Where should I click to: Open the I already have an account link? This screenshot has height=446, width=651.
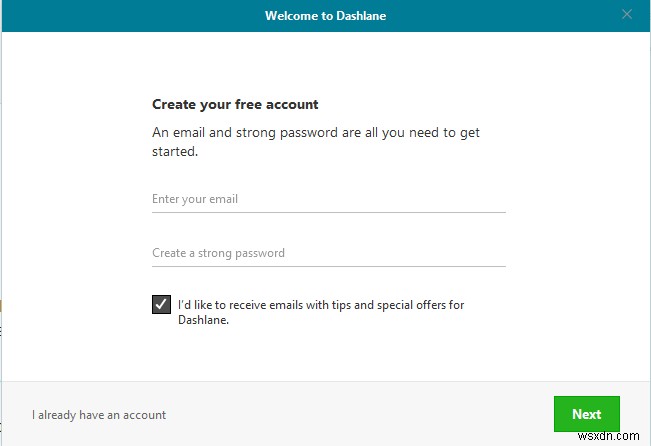[99, 414]
